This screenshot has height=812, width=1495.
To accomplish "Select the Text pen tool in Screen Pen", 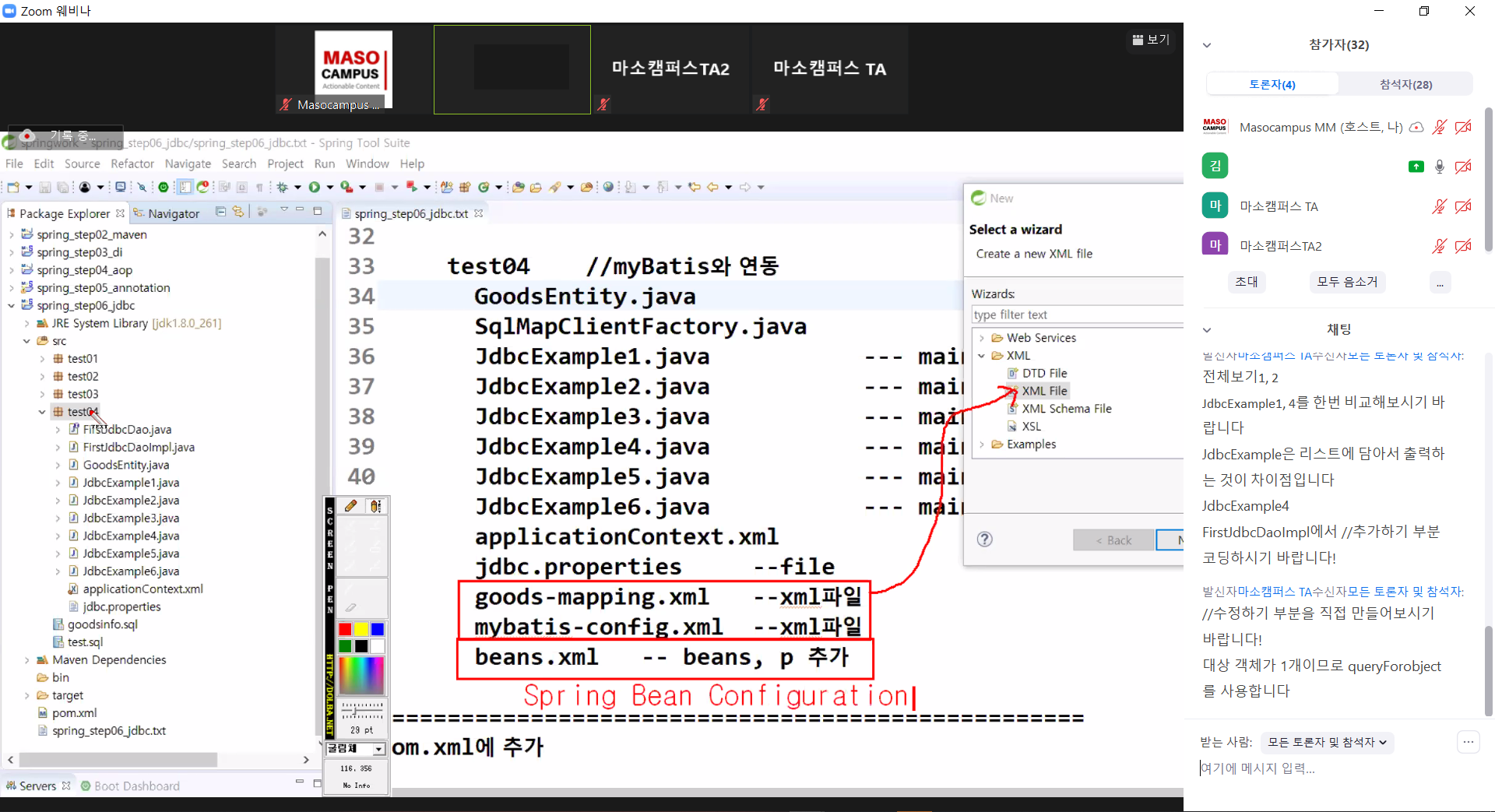I will (x=375, y=506).
